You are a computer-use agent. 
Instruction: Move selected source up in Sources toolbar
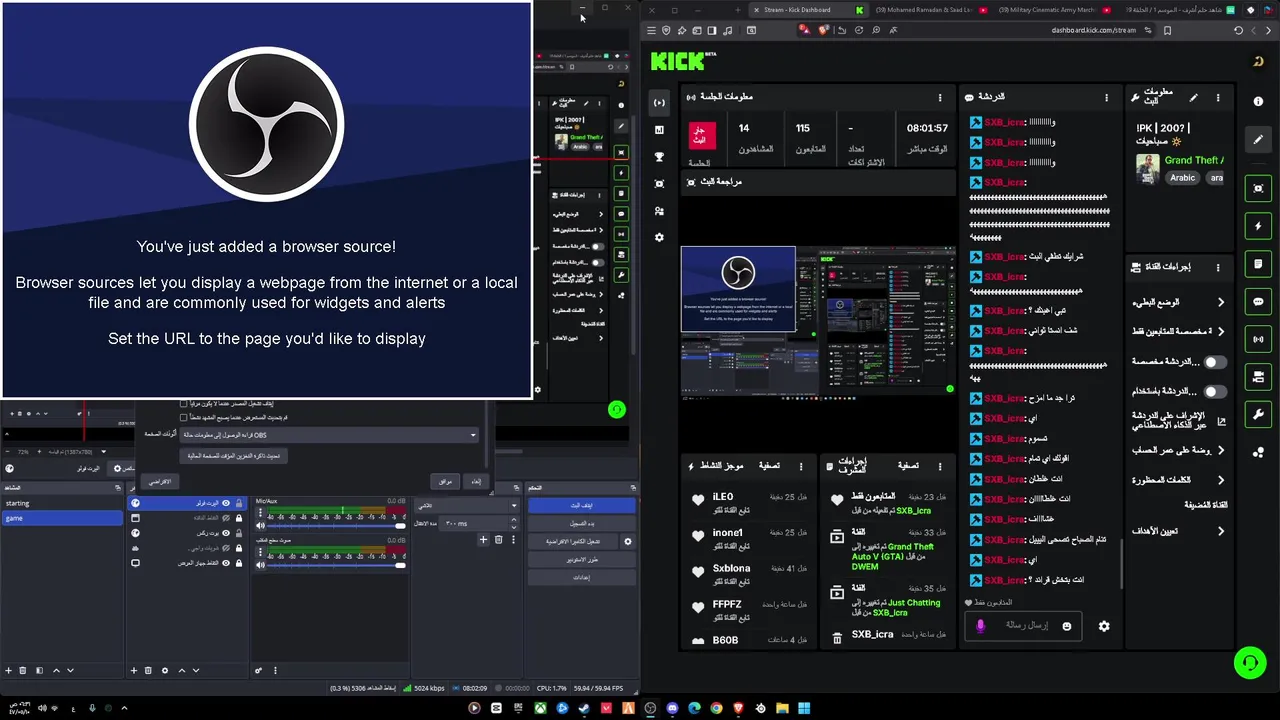[x=181, y=670]
